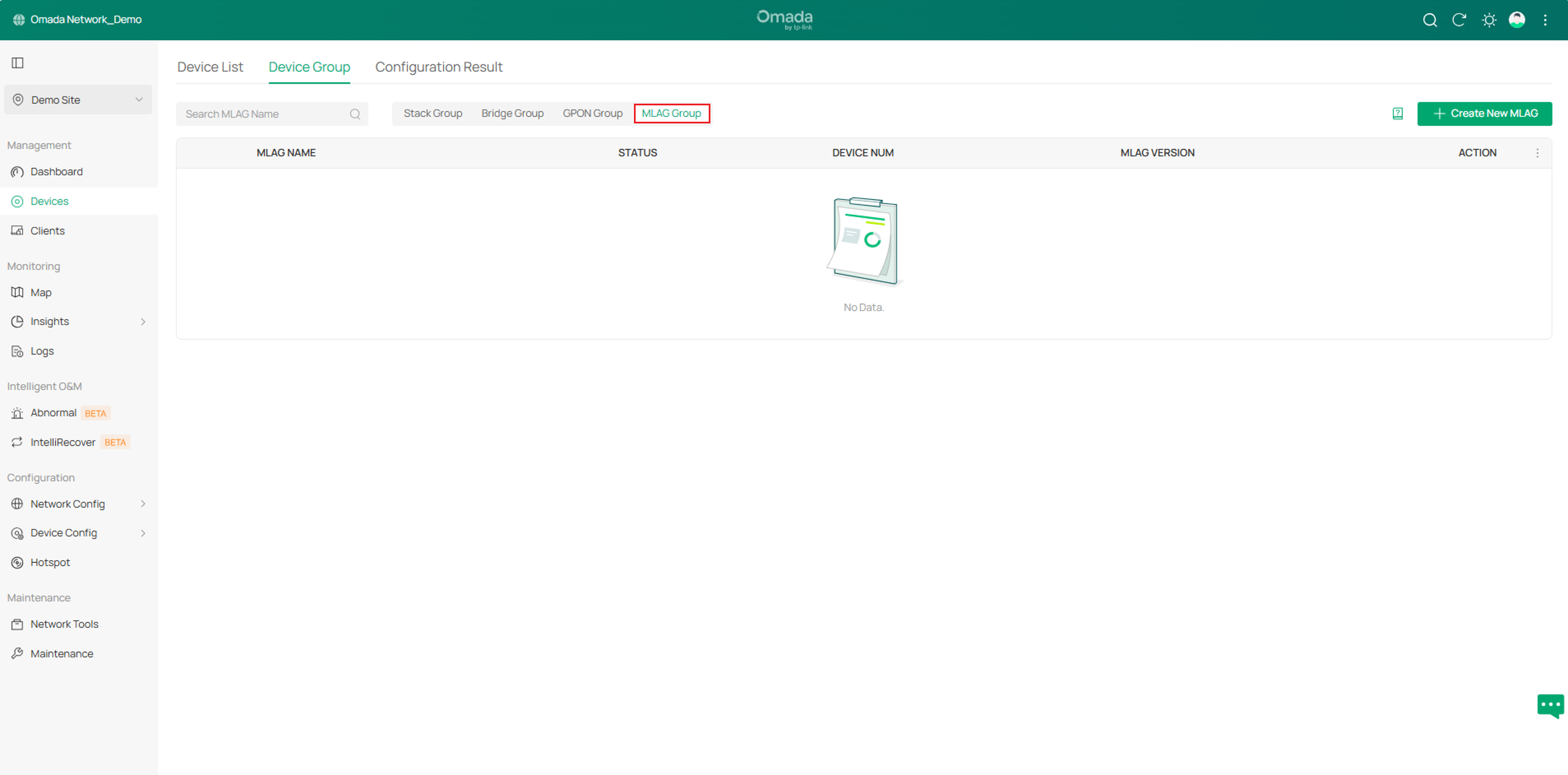Switch to Stack Group

[x=433, y=113]
